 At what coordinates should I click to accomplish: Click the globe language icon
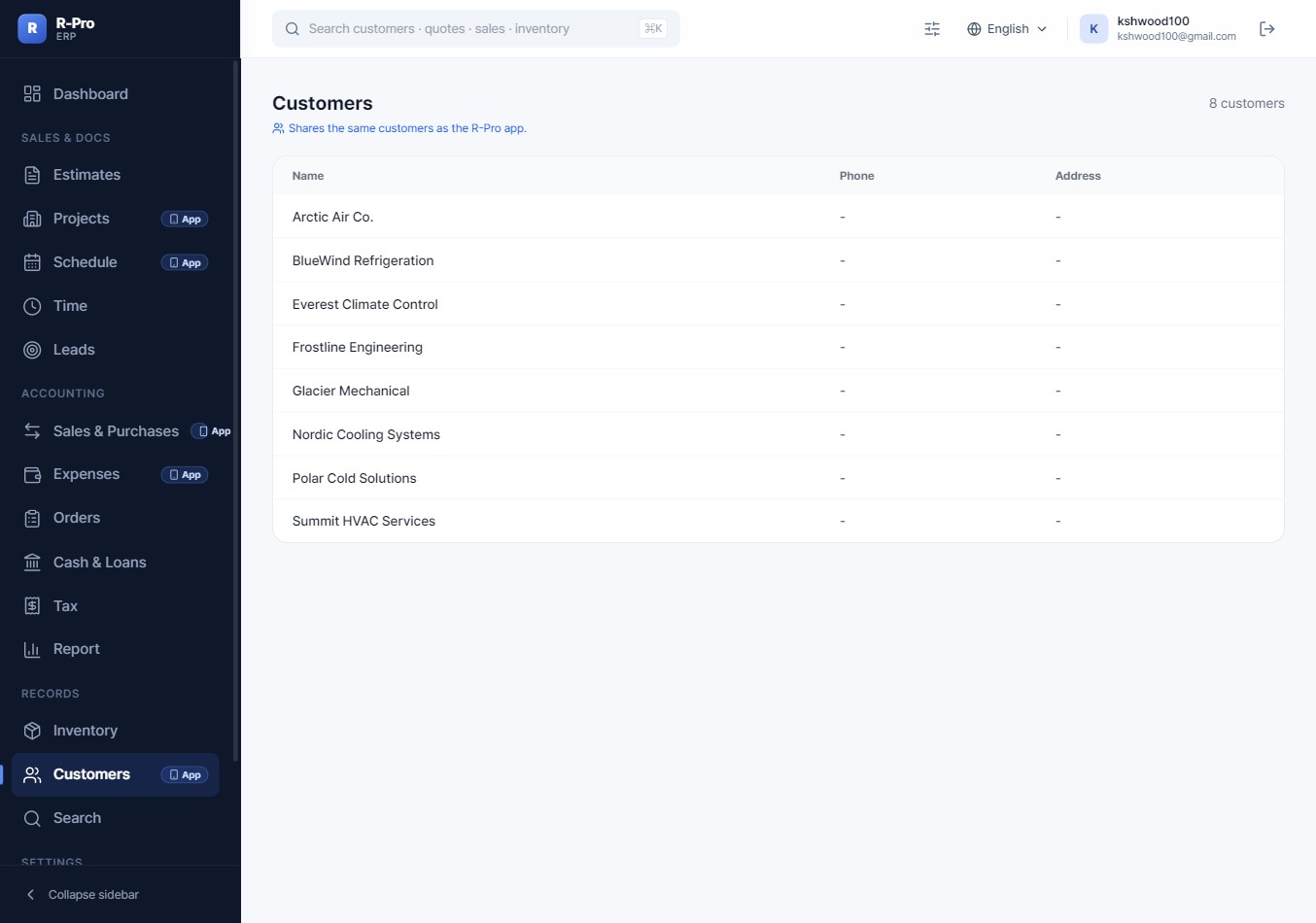tap(974, 29)
